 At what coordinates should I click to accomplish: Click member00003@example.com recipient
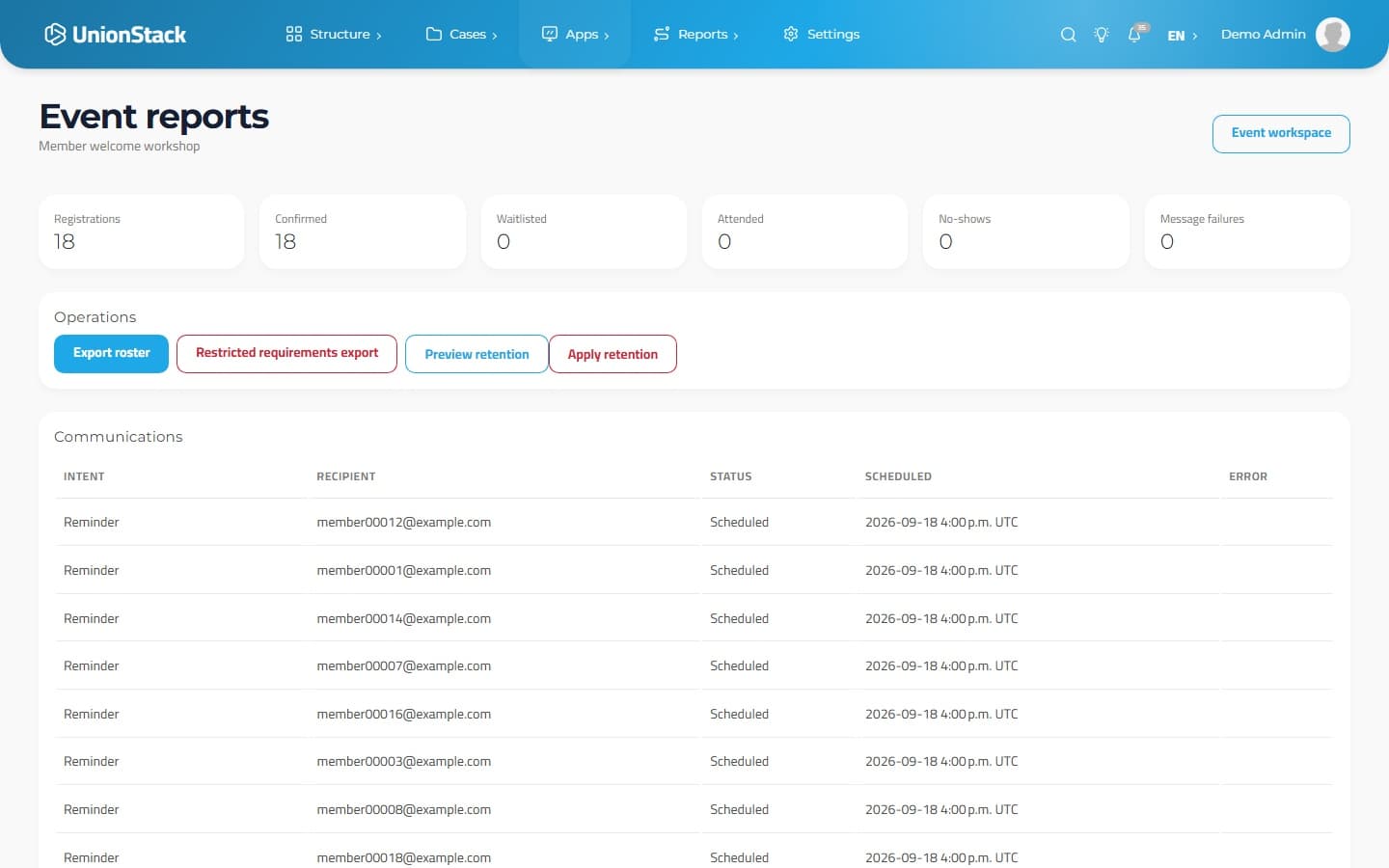(x=403, y=761)
